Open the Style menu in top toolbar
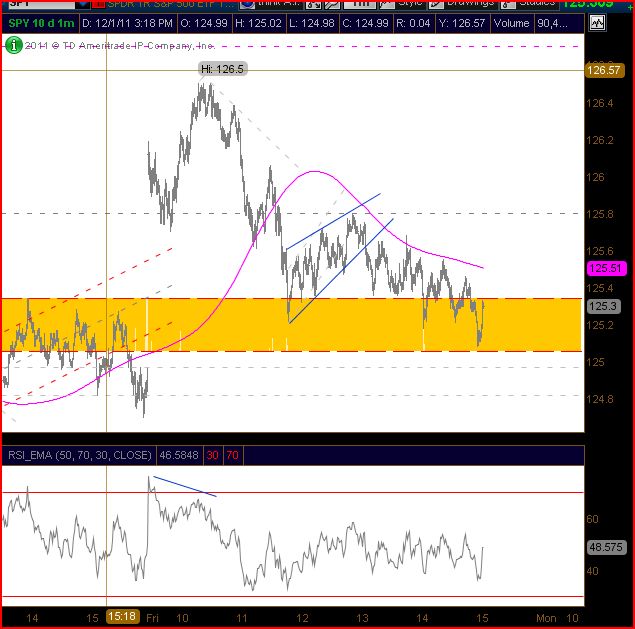 [x=402, y=4]
